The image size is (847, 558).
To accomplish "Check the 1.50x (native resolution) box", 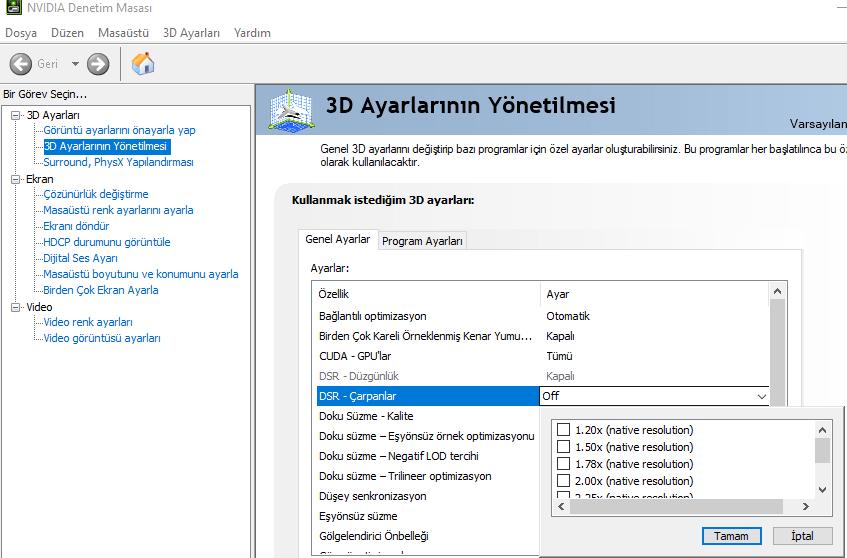I will coord(563,447).
